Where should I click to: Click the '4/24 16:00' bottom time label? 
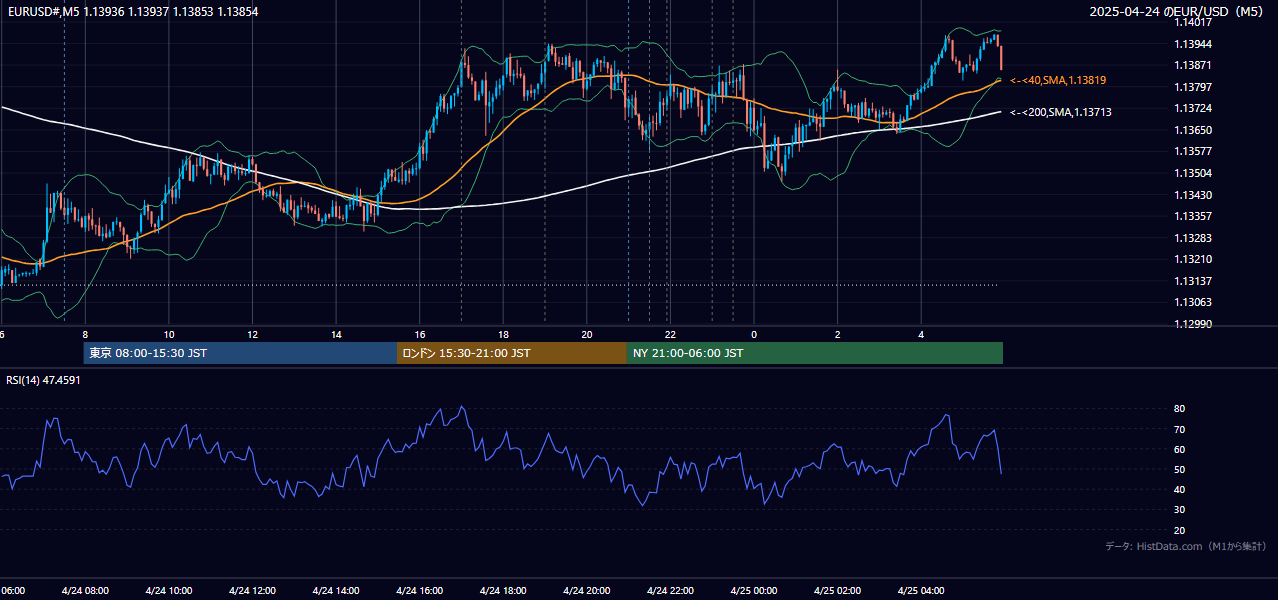(420, 591)
